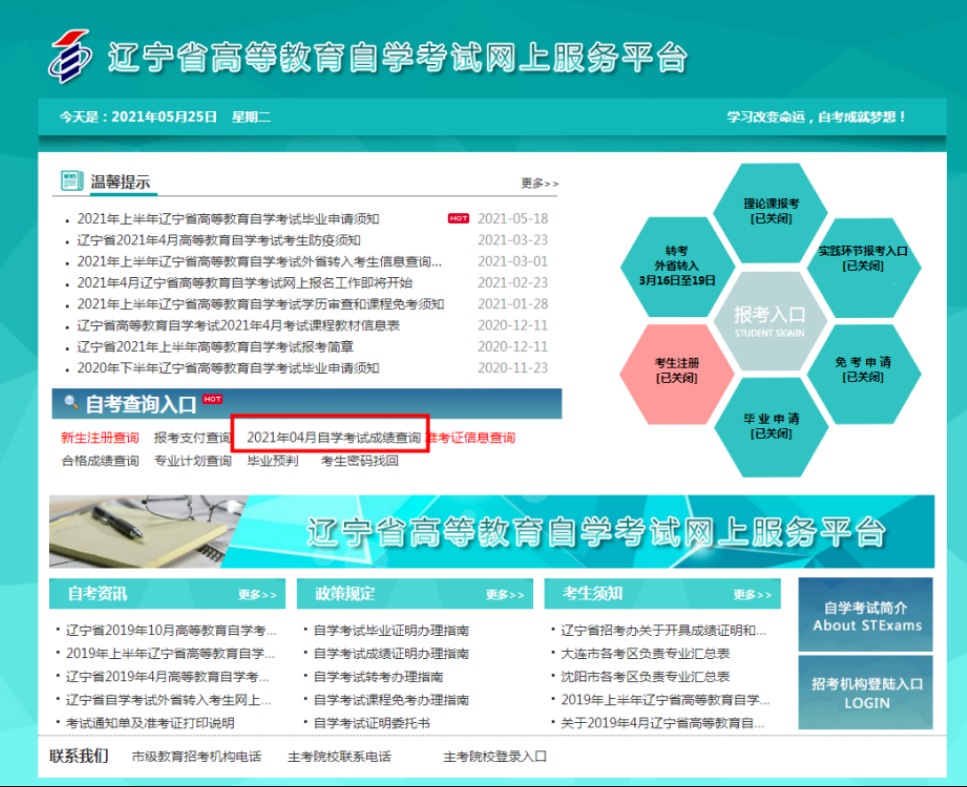Open 自学考试毕业证明办理指南
The height and width of the screenshot is (787, 967).
click(391, 630)
